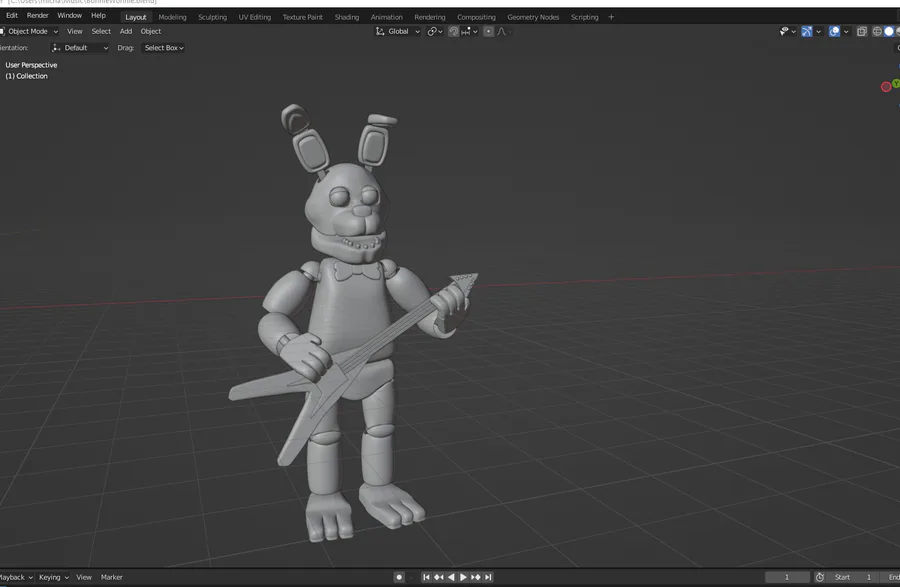The width and height of the screenshot is (900, 587).
Task: Switch to the Modeling workspace tab
Action: point(172,17)
